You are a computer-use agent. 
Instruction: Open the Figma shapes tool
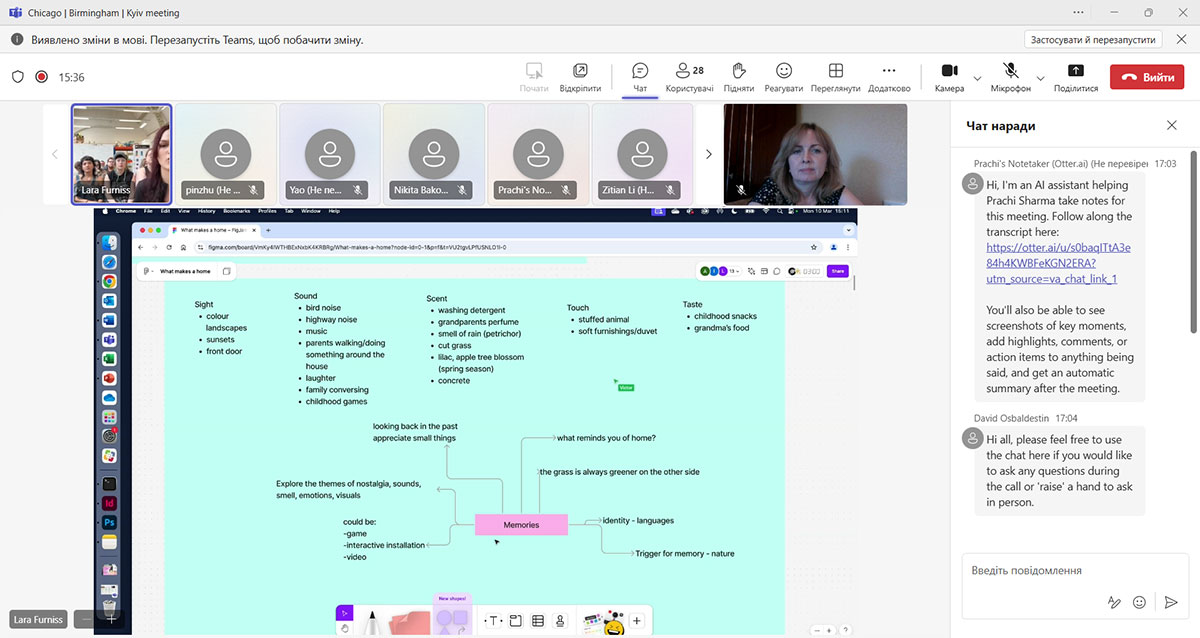tap(451, 622)
